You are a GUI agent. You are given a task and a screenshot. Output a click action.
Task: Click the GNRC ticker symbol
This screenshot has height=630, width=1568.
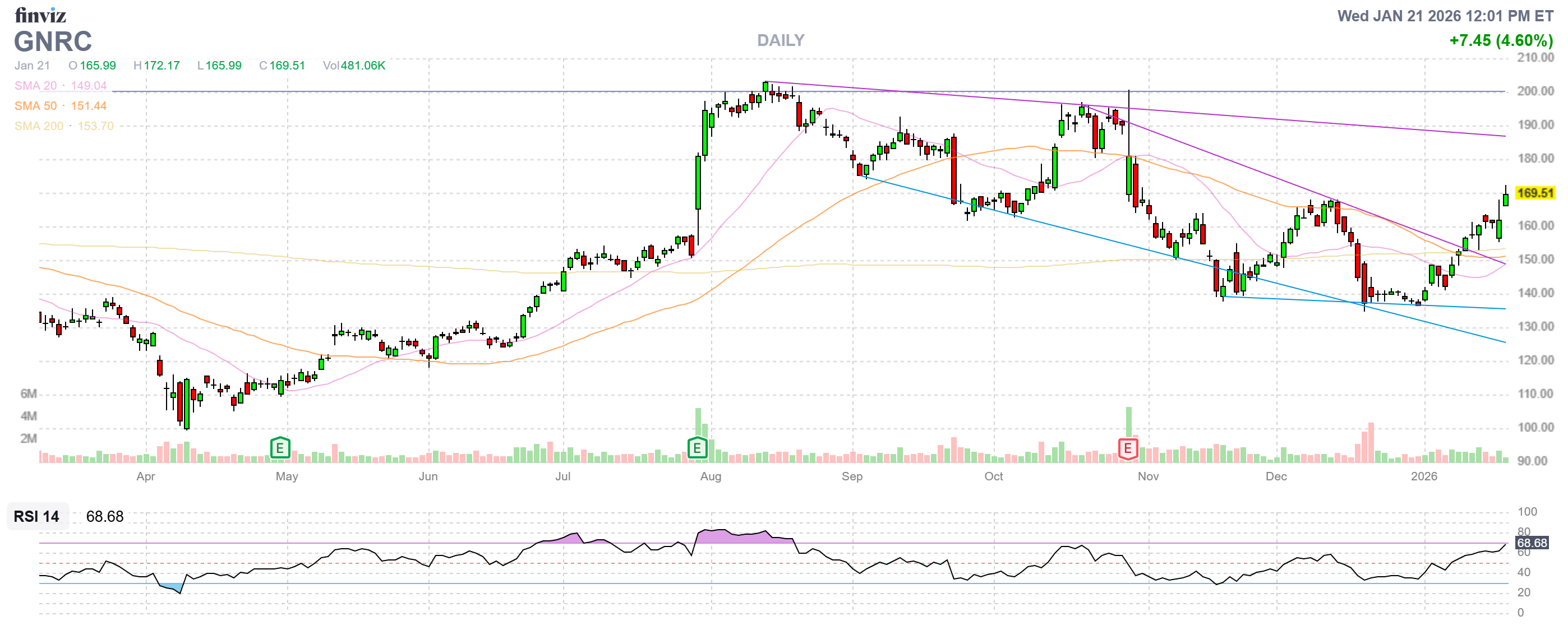pyautogui.click(x=53, y=41)
